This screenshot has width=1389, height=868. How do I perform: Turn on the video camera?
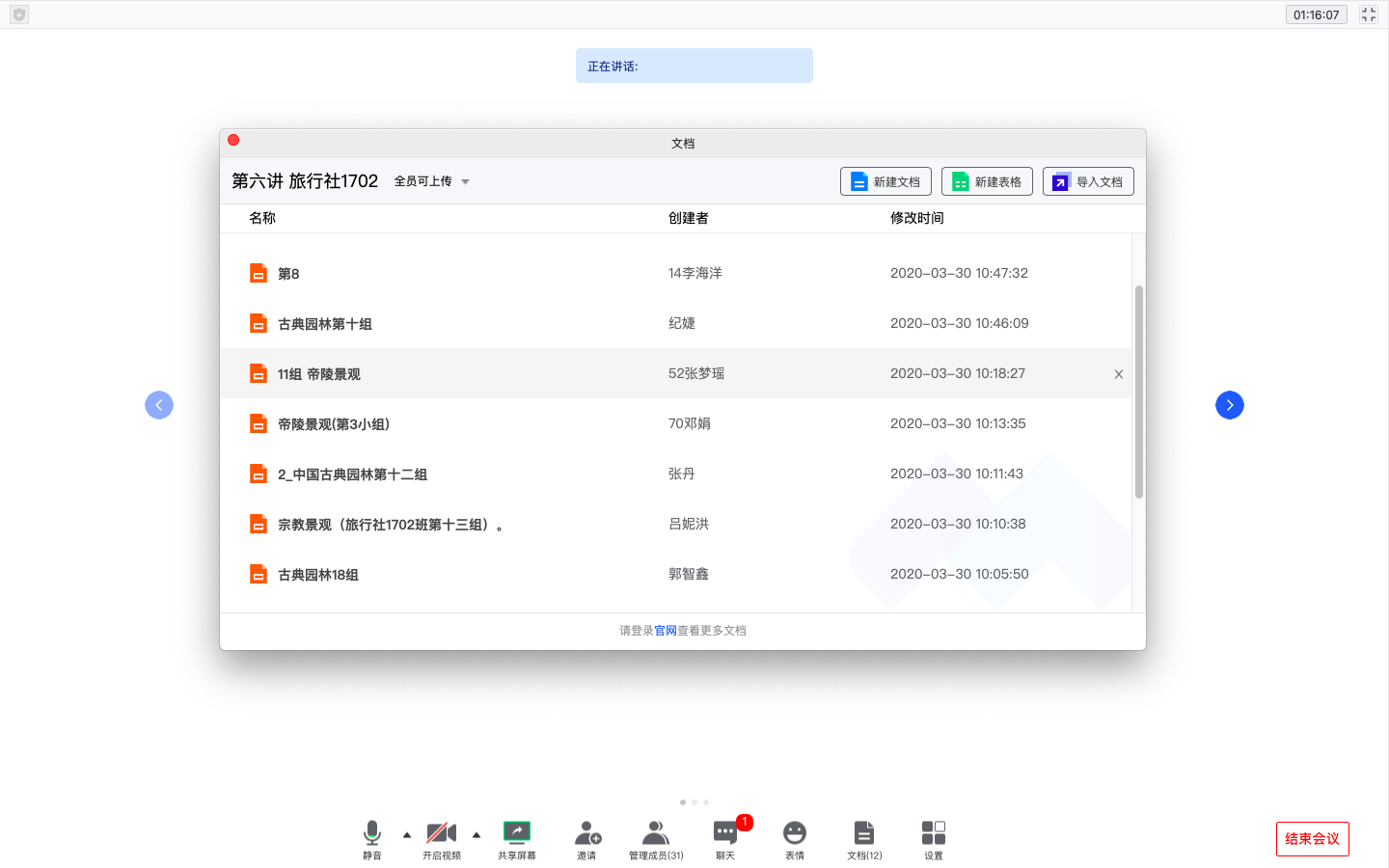[441, 837]
